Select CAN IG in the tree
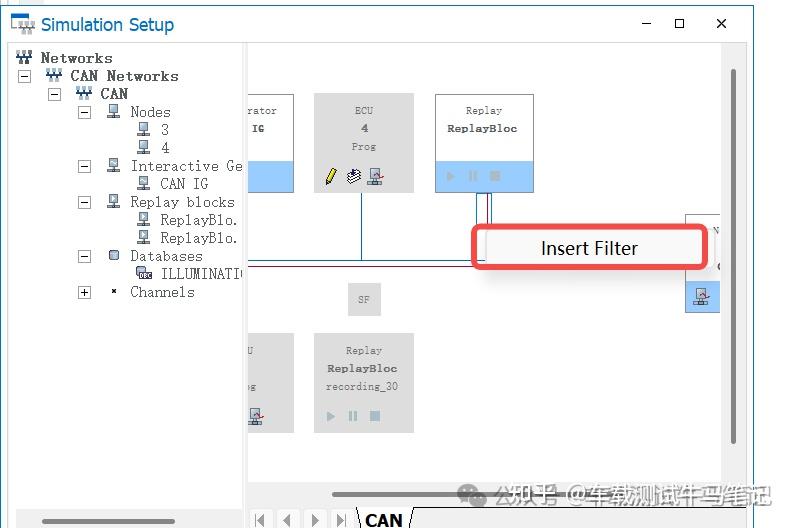The width and height of the screenshot is (792, 528). click(x=184, y=184)
